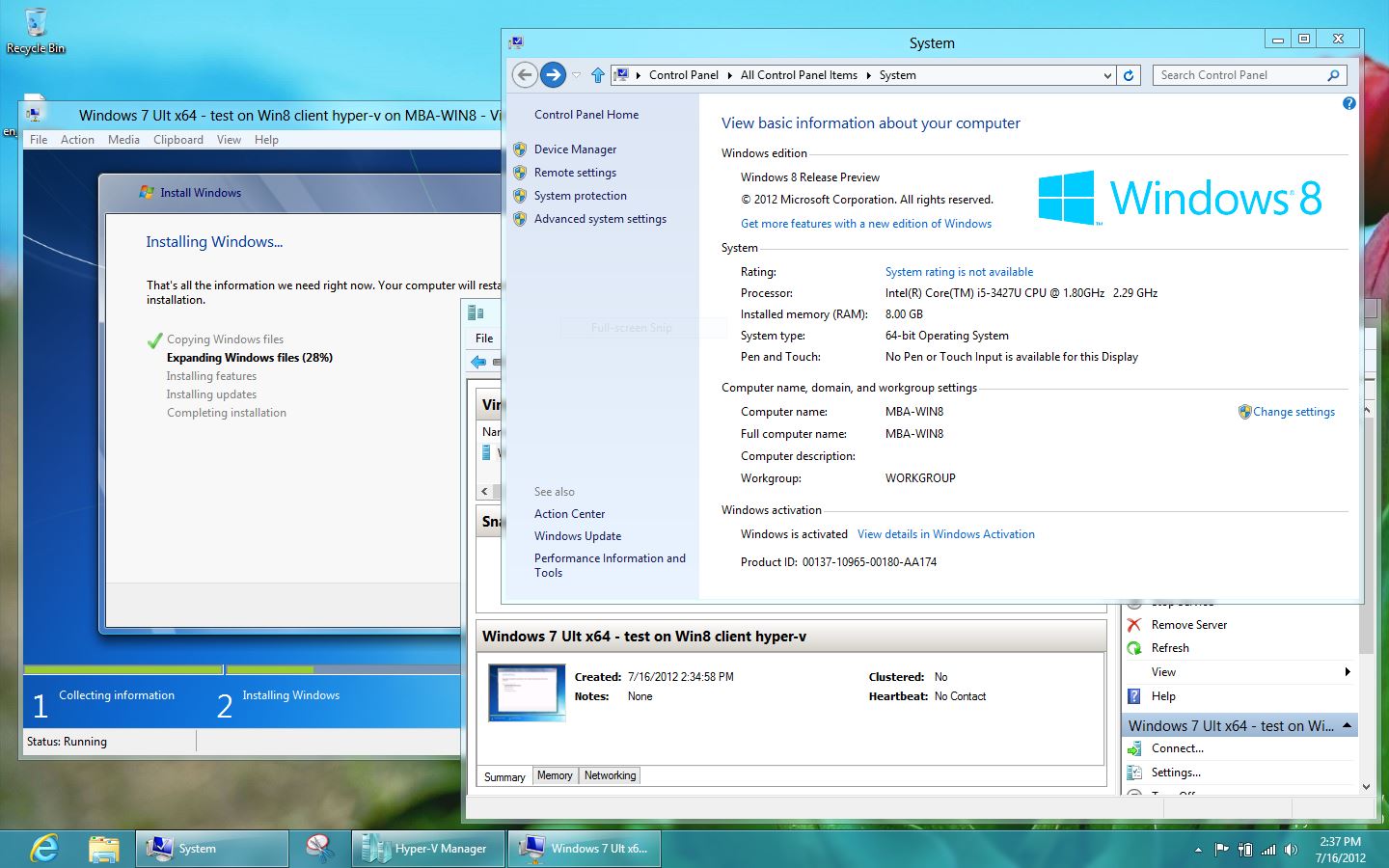Click the Connect icon in Actions pane

click(1134, 748)
